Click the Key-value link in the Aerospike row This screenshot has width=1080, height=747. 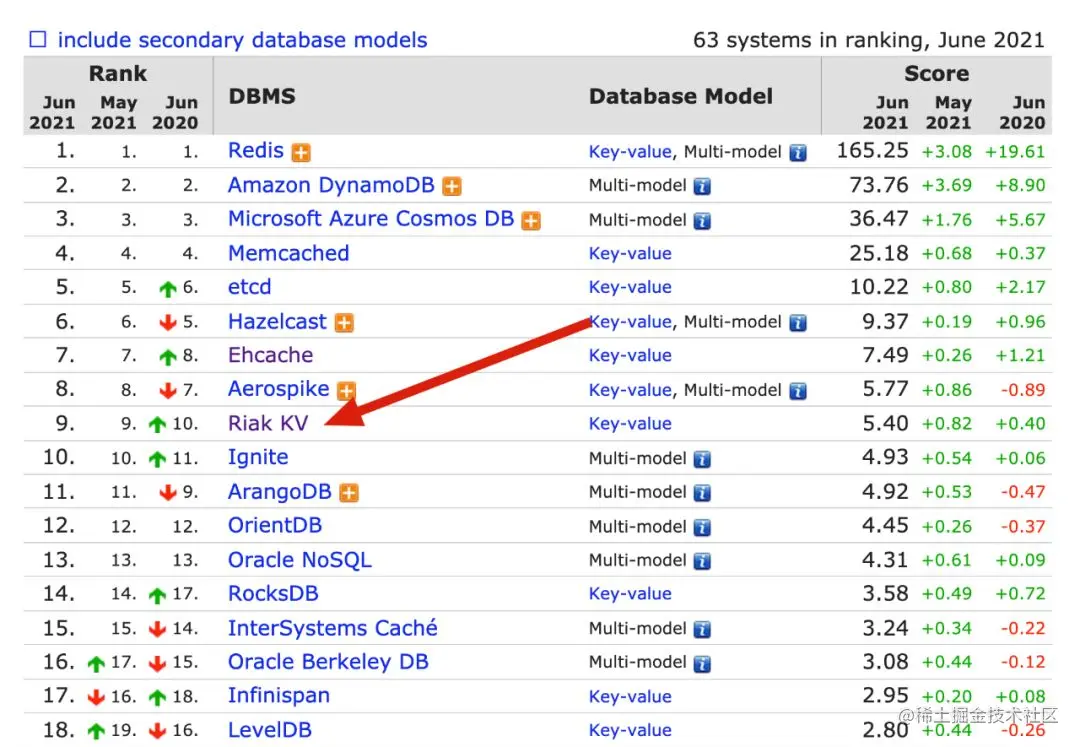pos(630,390)
